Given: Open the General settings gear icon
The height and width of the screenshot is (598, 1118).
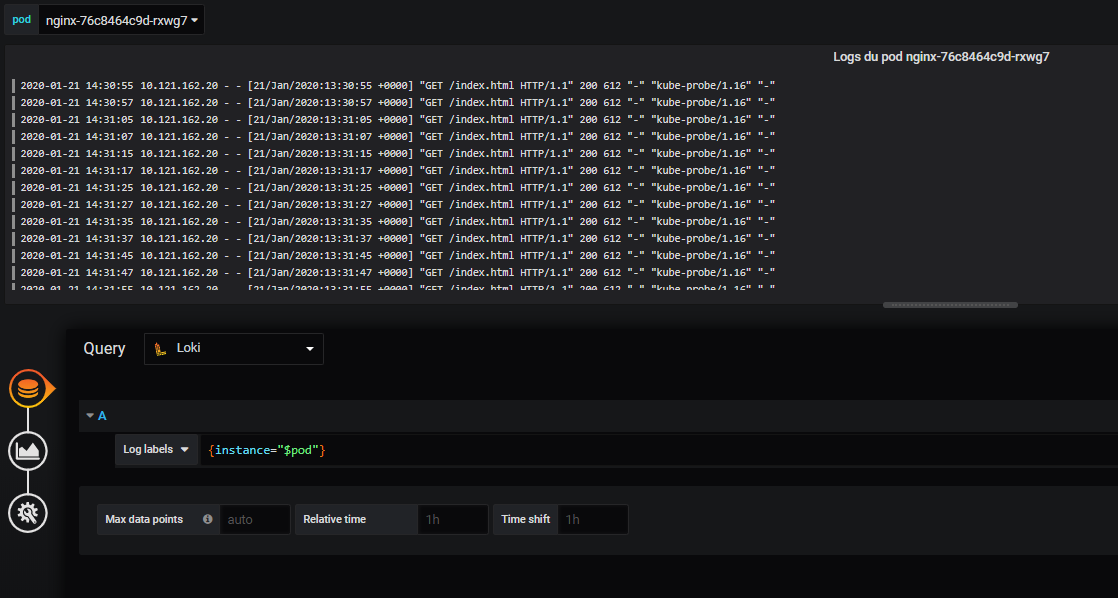Looking at the screenshot, I should click(28, 512).
